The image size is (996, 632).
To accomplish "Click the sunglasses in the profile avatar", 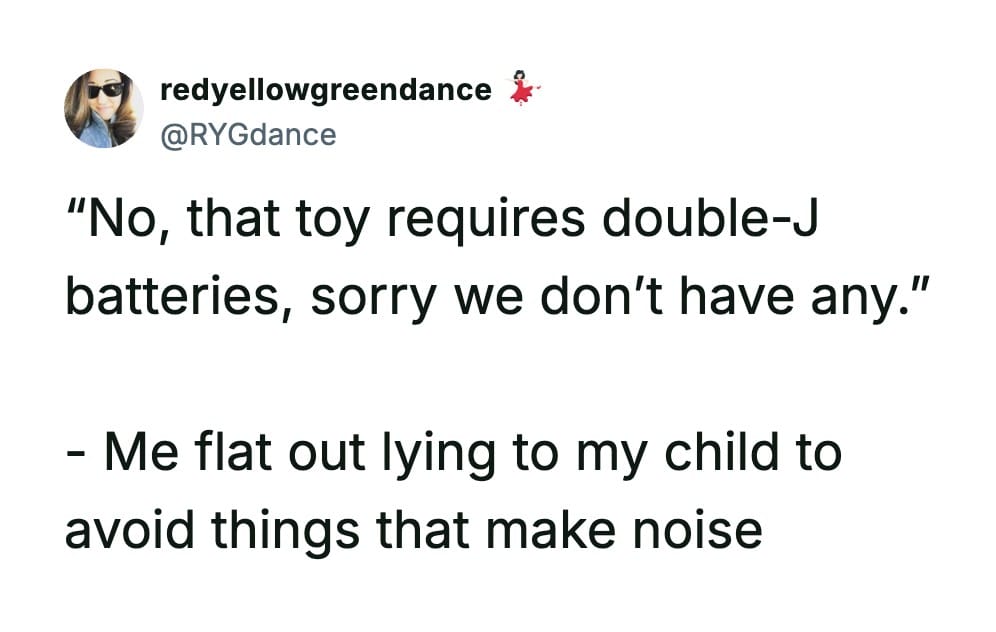I will 105,91.
